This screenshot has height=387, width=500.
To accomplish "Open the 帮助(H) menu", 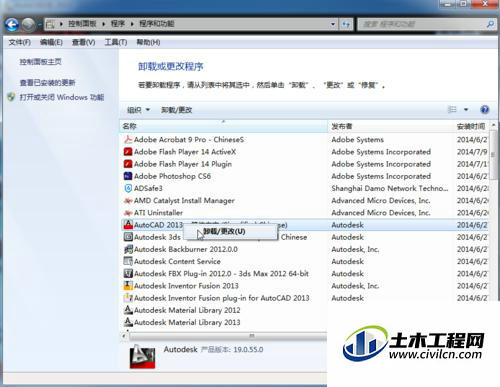I will coord(148,42).
